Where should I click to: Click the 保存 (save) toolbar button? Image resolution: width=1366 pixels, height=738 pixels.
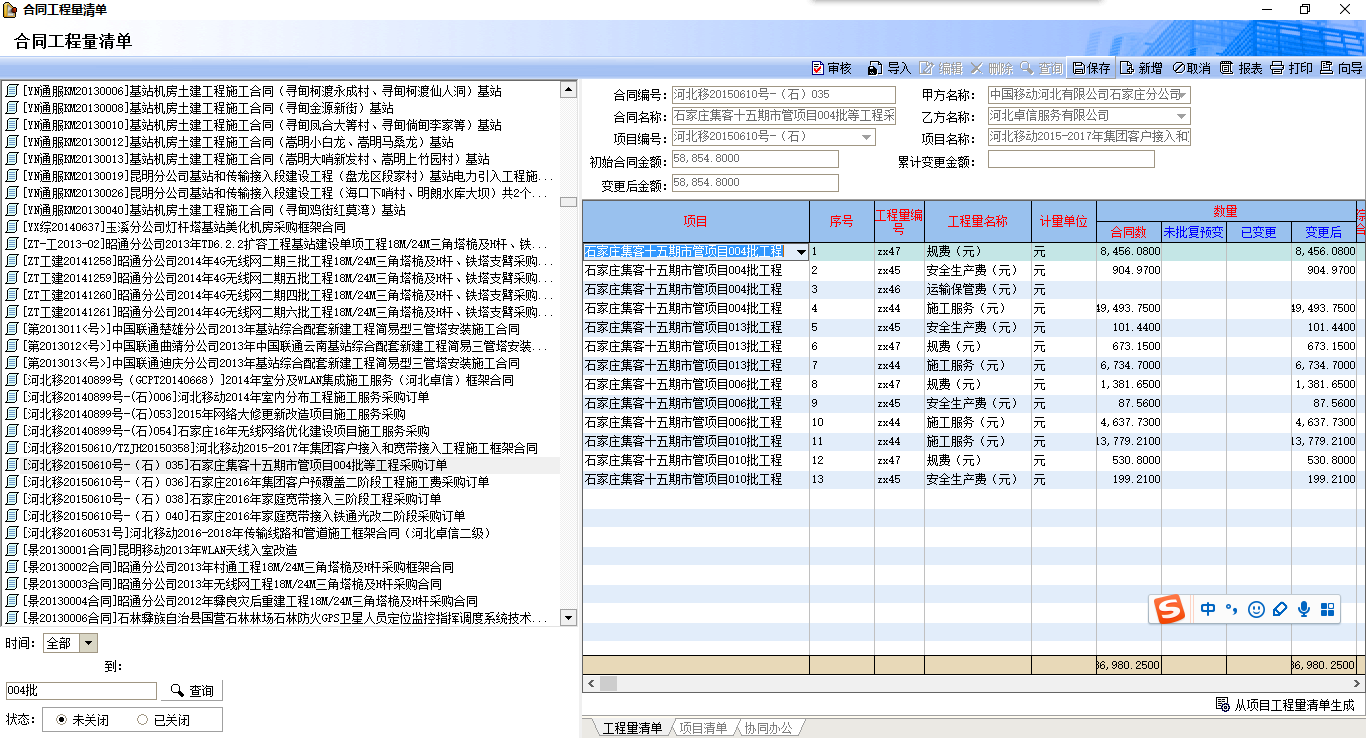pos(1091,68)
